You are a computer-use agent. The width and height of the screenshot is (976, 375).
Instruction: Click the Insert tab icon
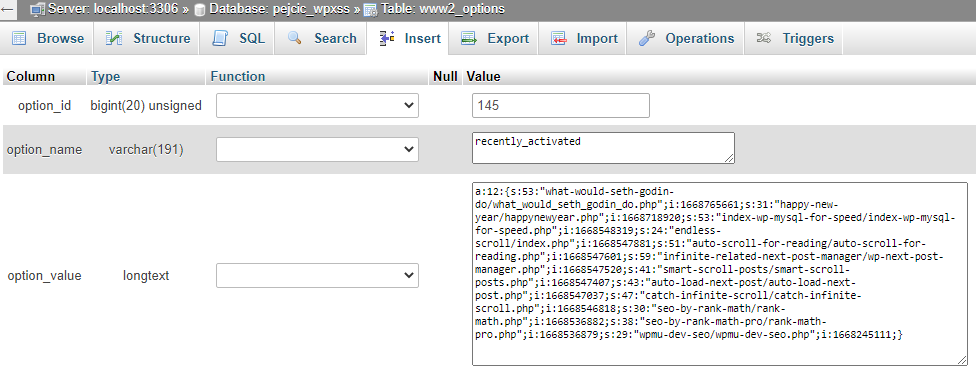click(x=387, y=38)
